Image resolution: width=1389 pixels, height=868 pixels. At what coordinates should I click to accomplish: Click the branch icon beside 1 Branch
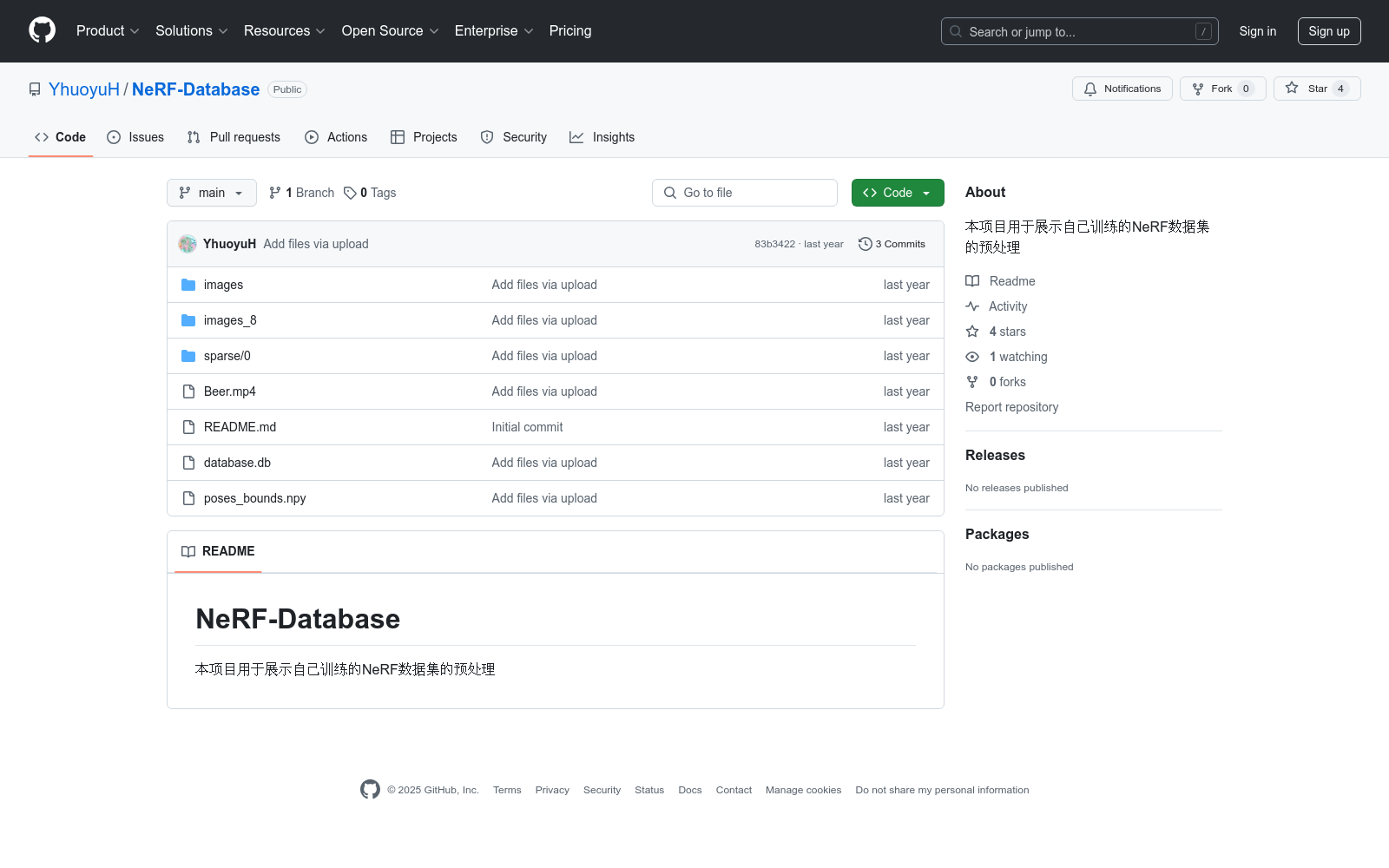pos(275,193)
